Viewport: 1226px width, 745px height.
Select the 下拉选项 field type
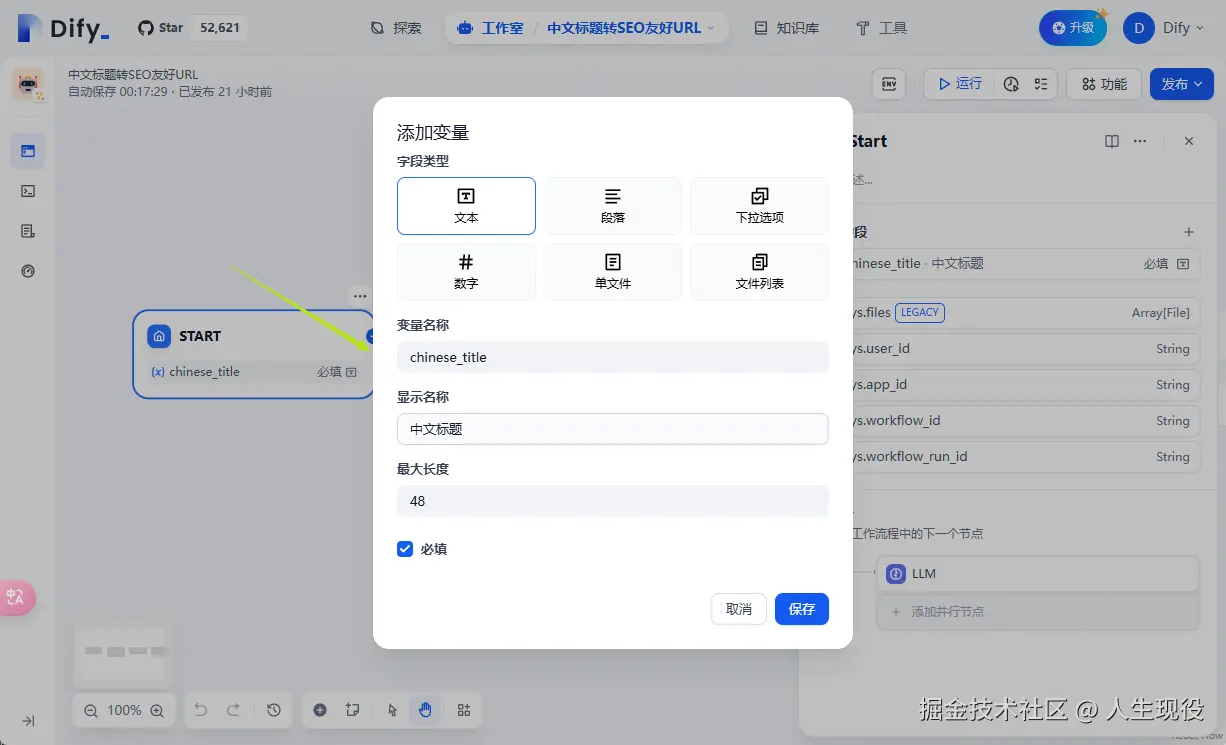(759, 206)
